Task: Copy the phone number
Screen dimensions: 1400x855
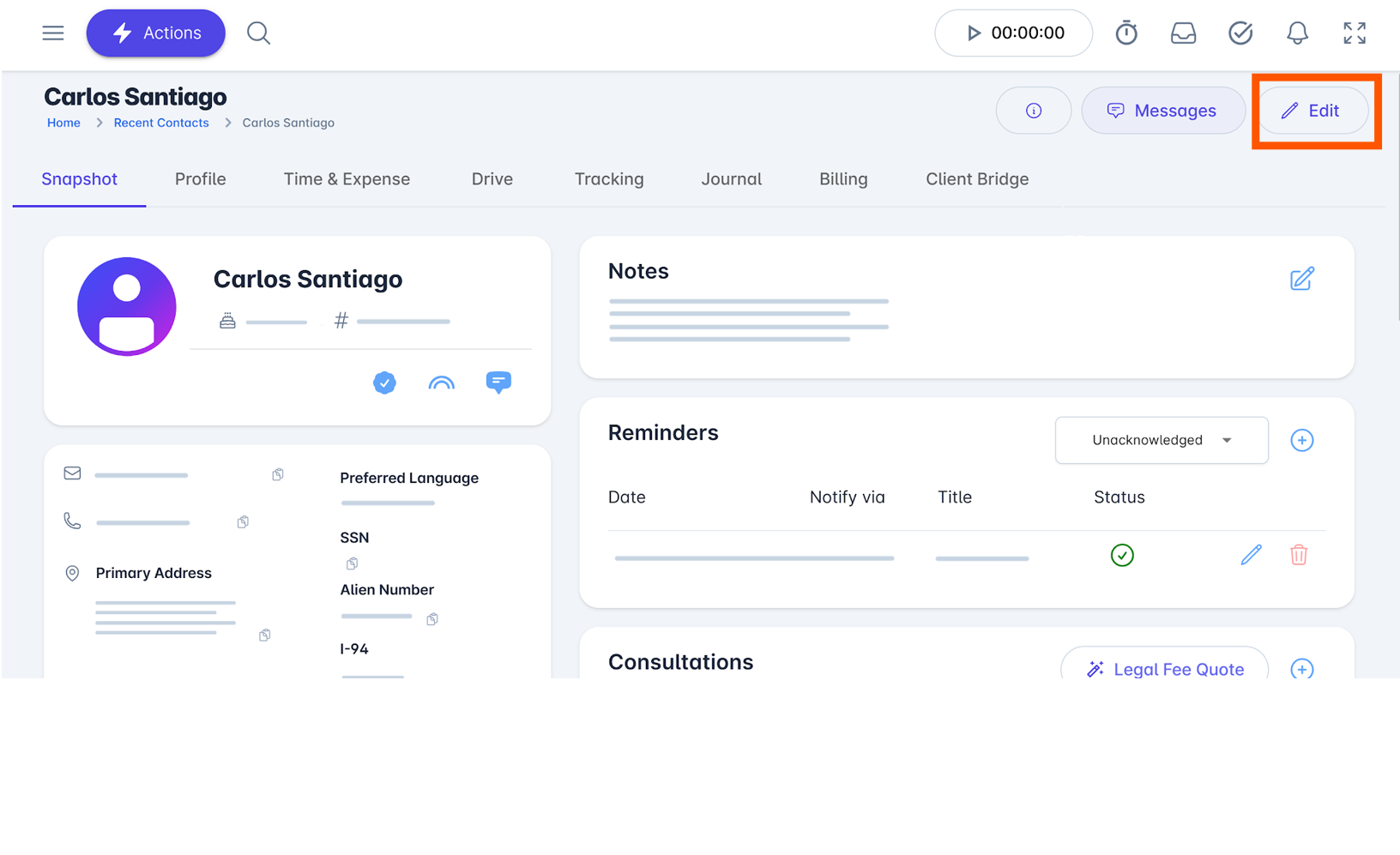Action: (x=243, y=521)
